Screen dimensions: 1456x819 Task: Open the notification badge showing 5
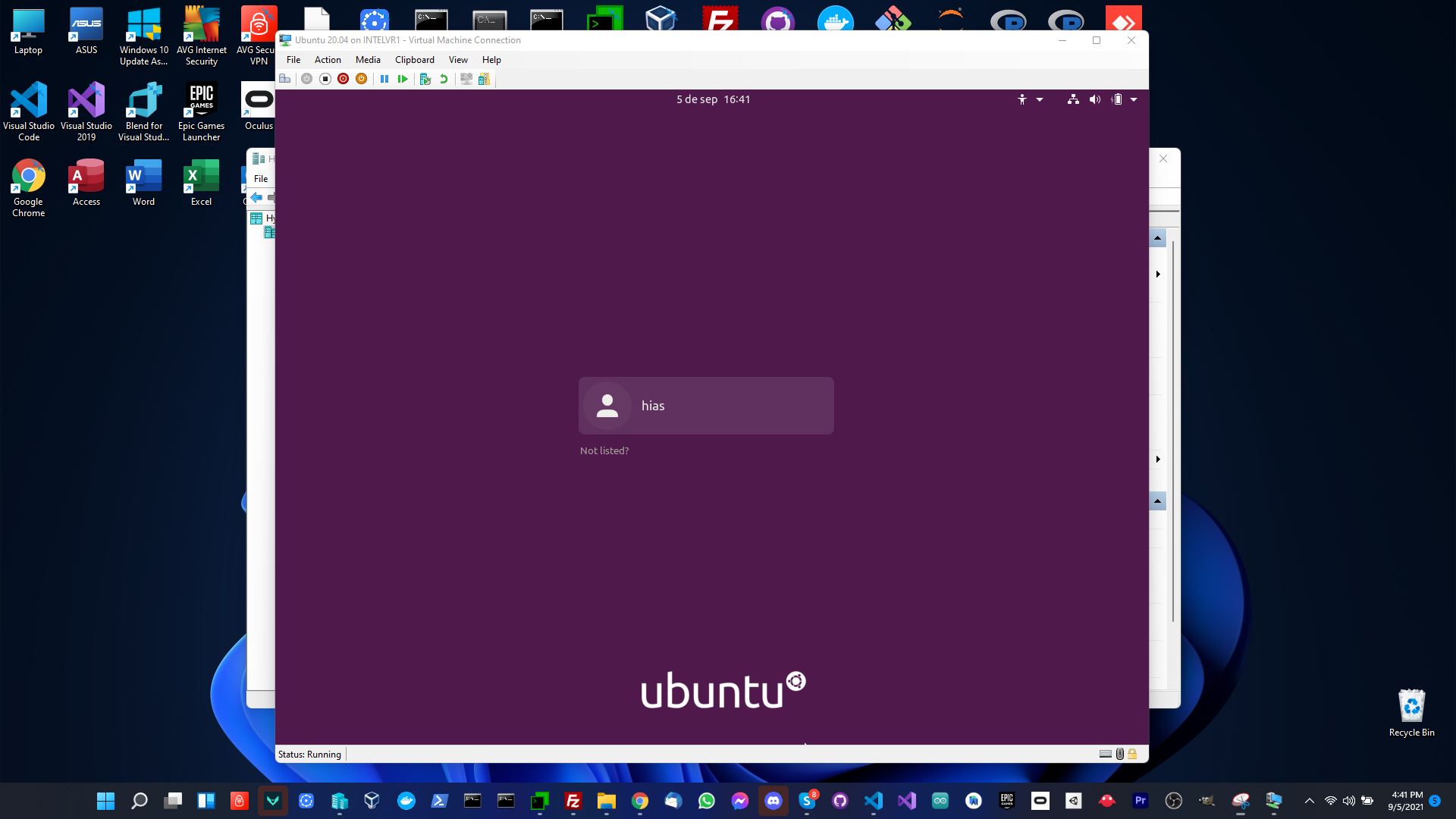click(x=1435, y=801)
